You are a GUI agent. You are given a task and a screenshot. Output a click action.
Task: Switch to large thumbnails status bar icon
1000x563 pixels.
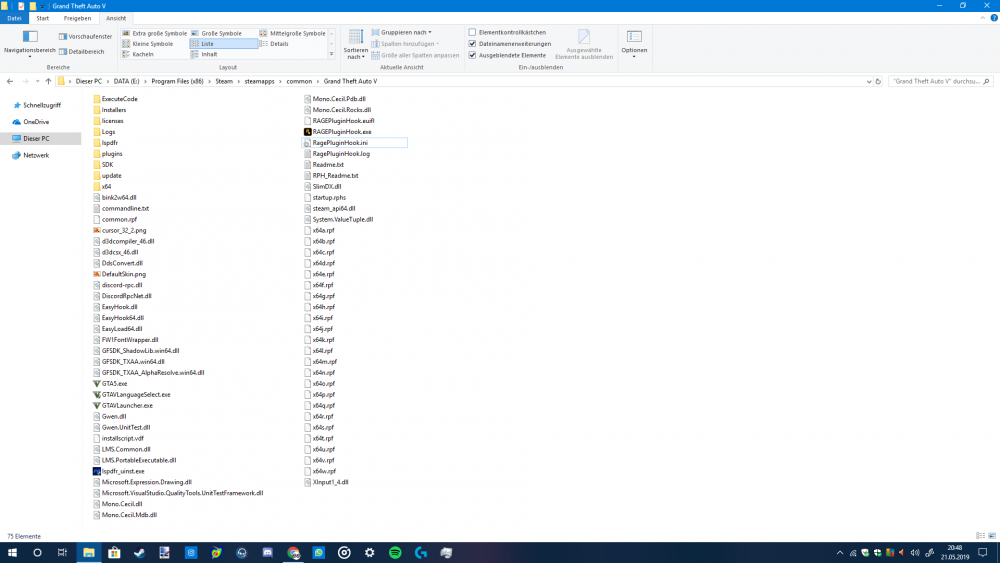[x=992, y=536]
